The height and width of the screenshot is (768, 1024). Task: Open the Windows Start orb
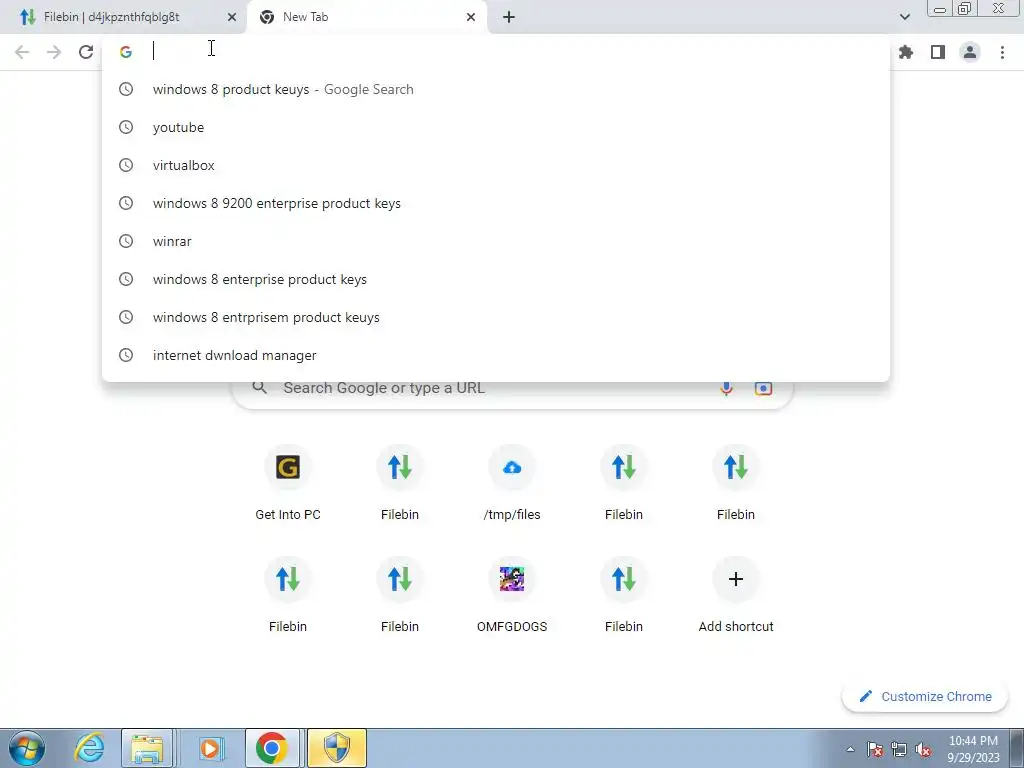pyautogui.click(x=27, y=748)
